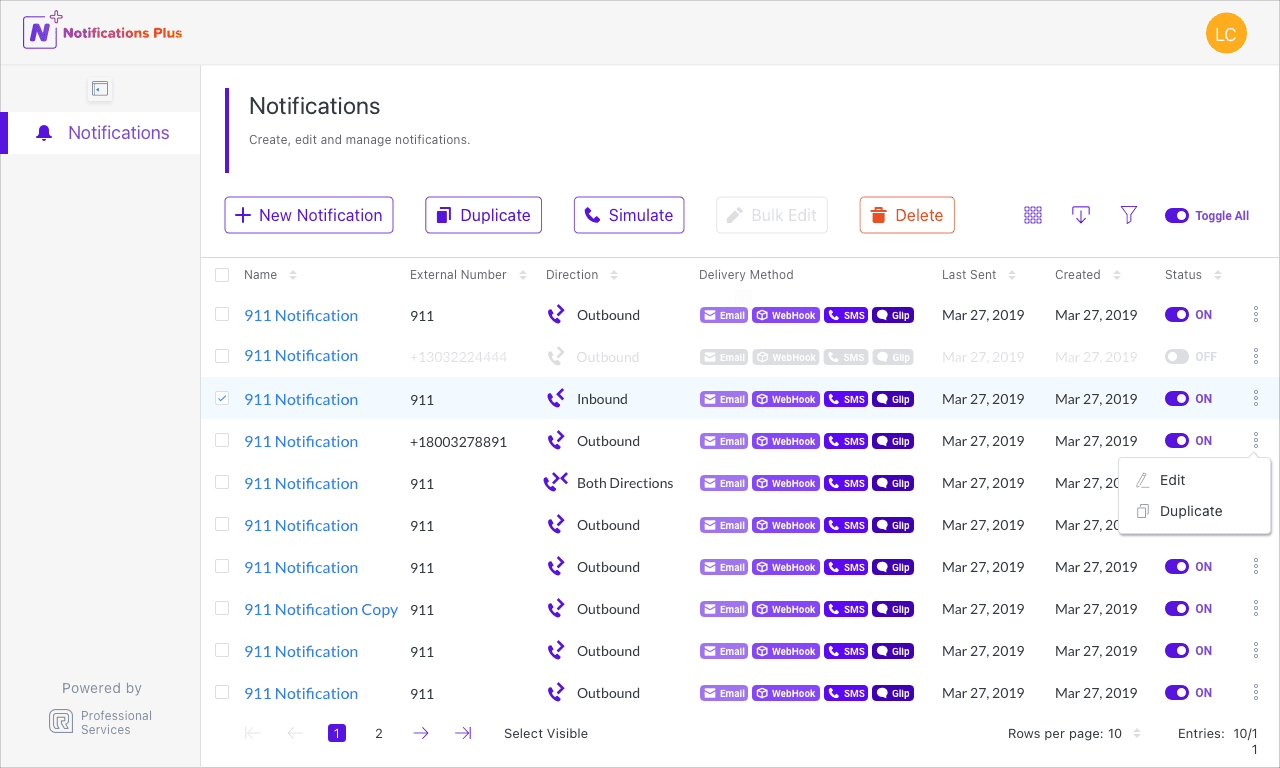Screen dimensions: 1280x768
Task: Enable the OFF status toggle for +13032224444
Action: 1177,357
